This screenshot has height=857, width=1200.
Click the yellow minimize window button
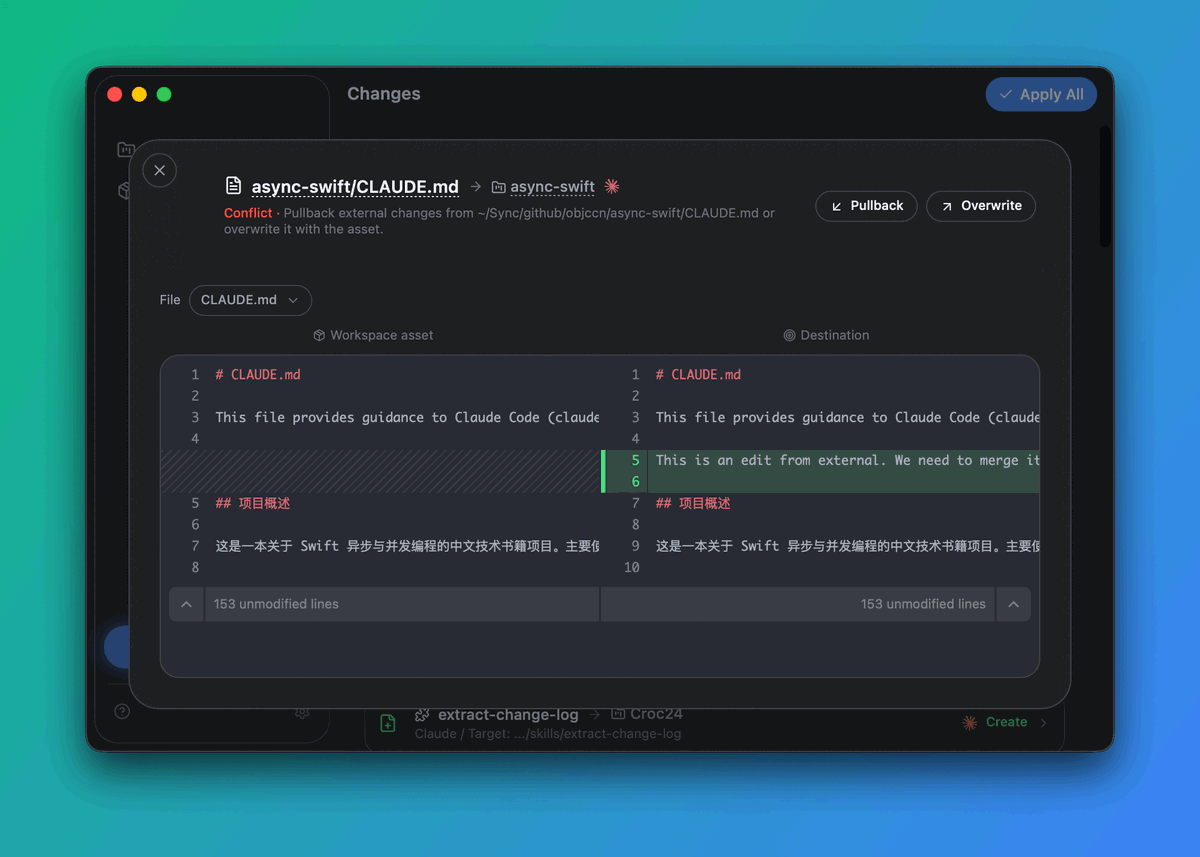coord(139,94)
